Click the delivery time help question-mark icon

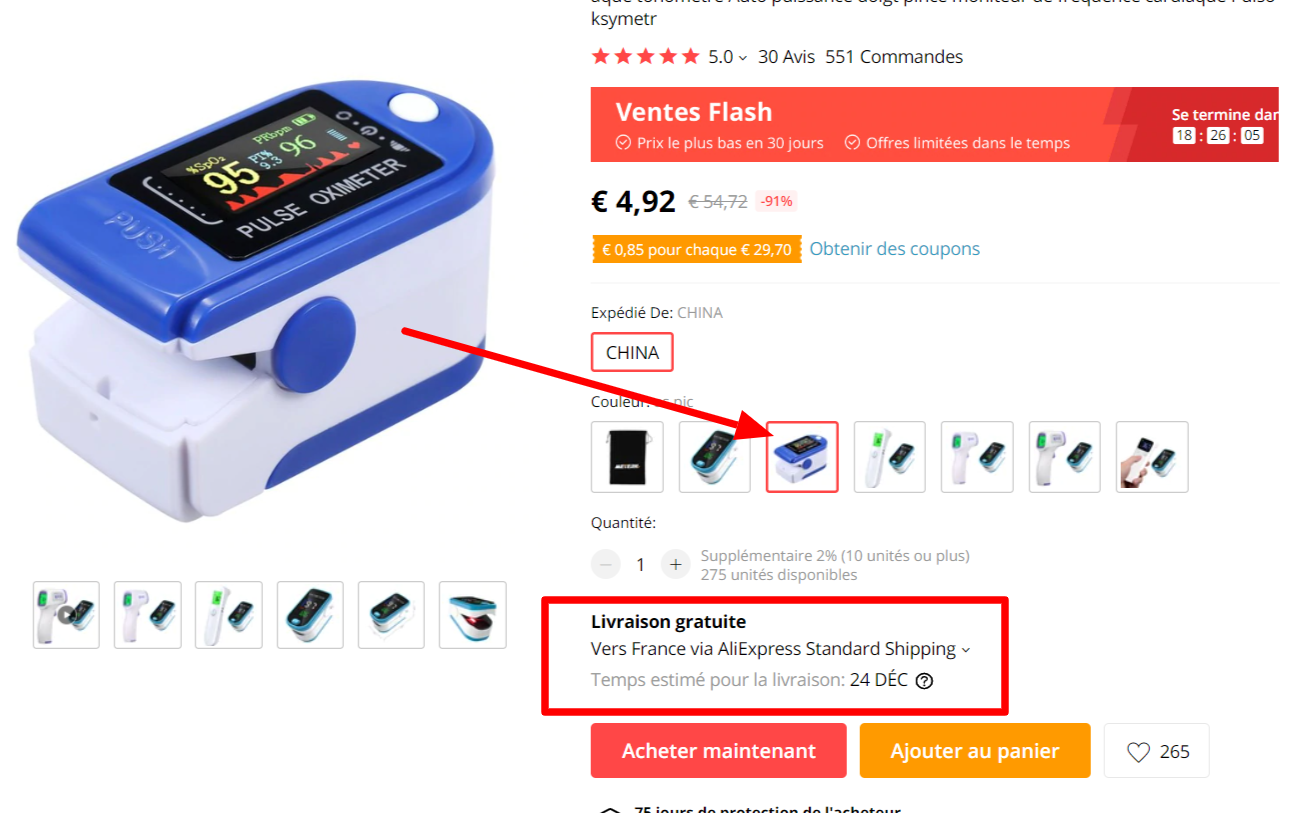(924, 681)
